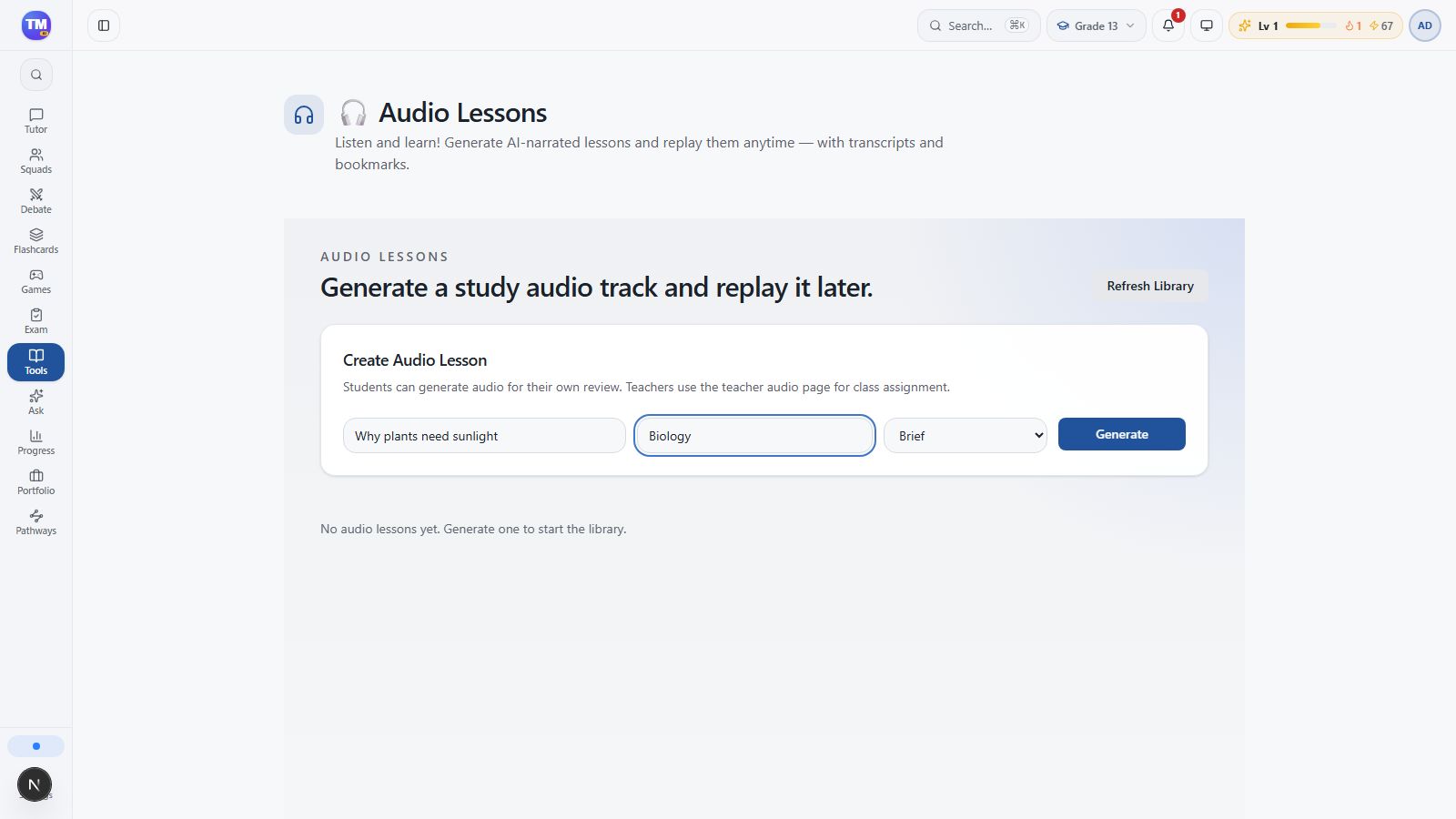Click the 'Create Audio Lesson' card title
This screenshot has height=819, width=1456.
415,360
